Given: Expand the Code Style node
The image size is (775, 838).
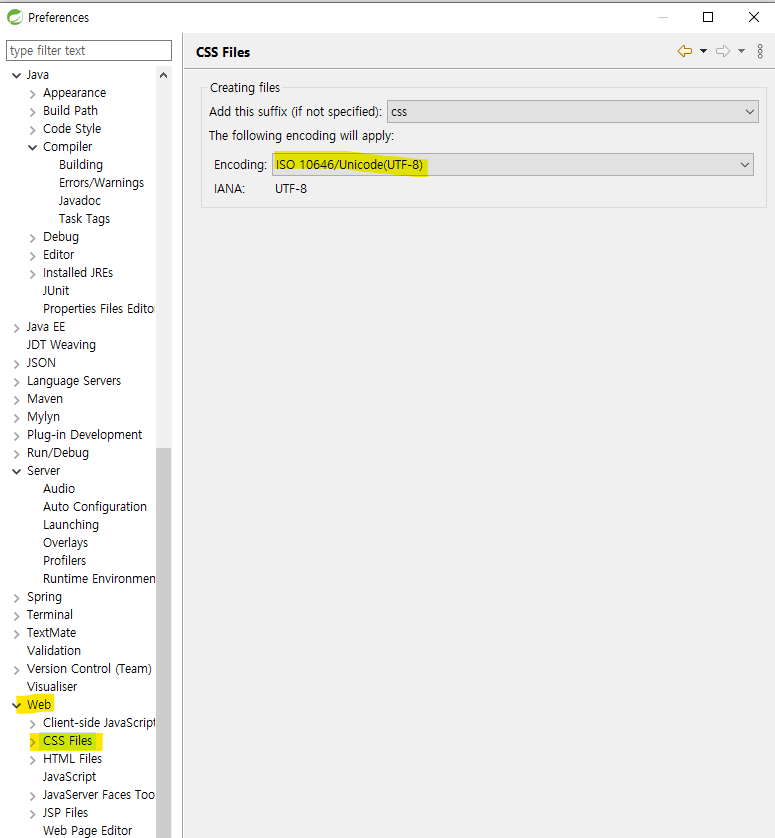Looking at the screenshot, I should 33,130.
